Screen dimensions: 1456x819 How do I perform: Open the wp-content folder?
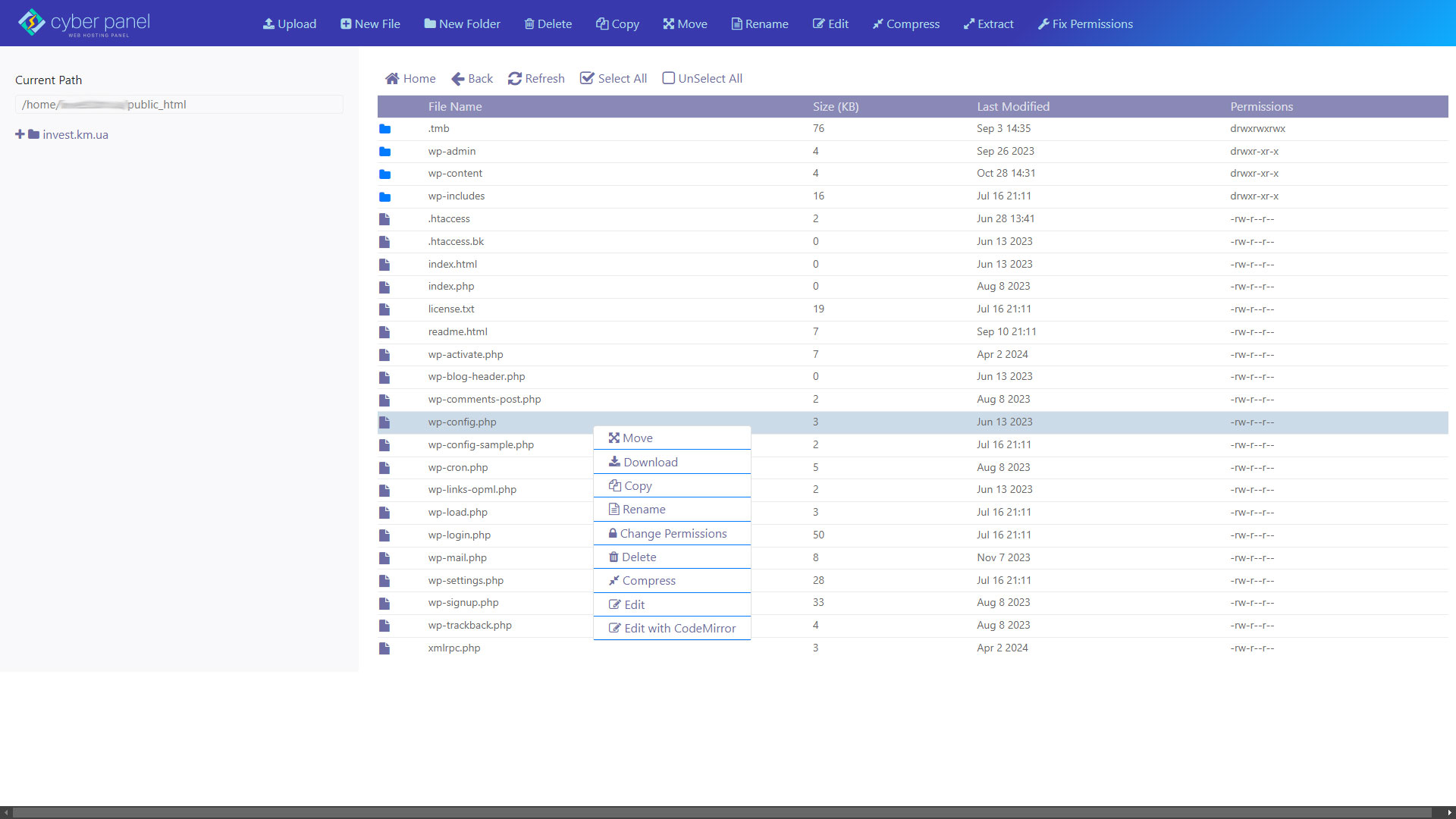[455, 174]
